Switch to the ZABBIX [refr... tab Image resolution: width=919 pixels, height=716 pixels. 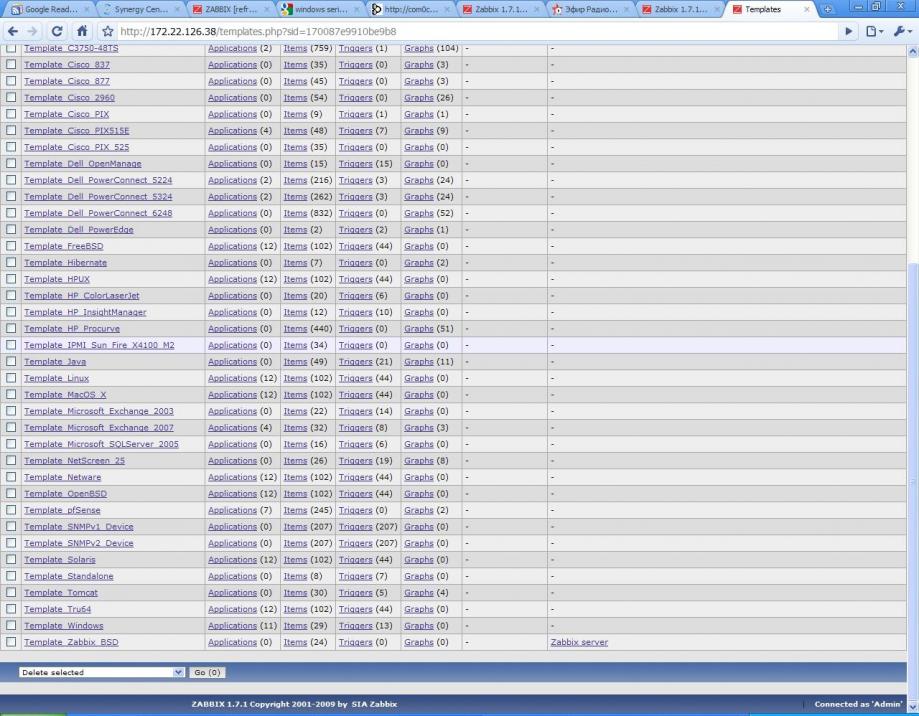[x=231, y=9]
